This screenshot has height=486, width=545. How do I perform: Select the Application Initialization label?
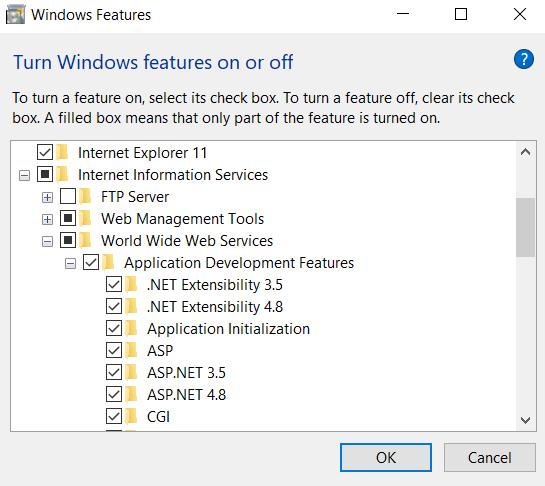[228, 329]
